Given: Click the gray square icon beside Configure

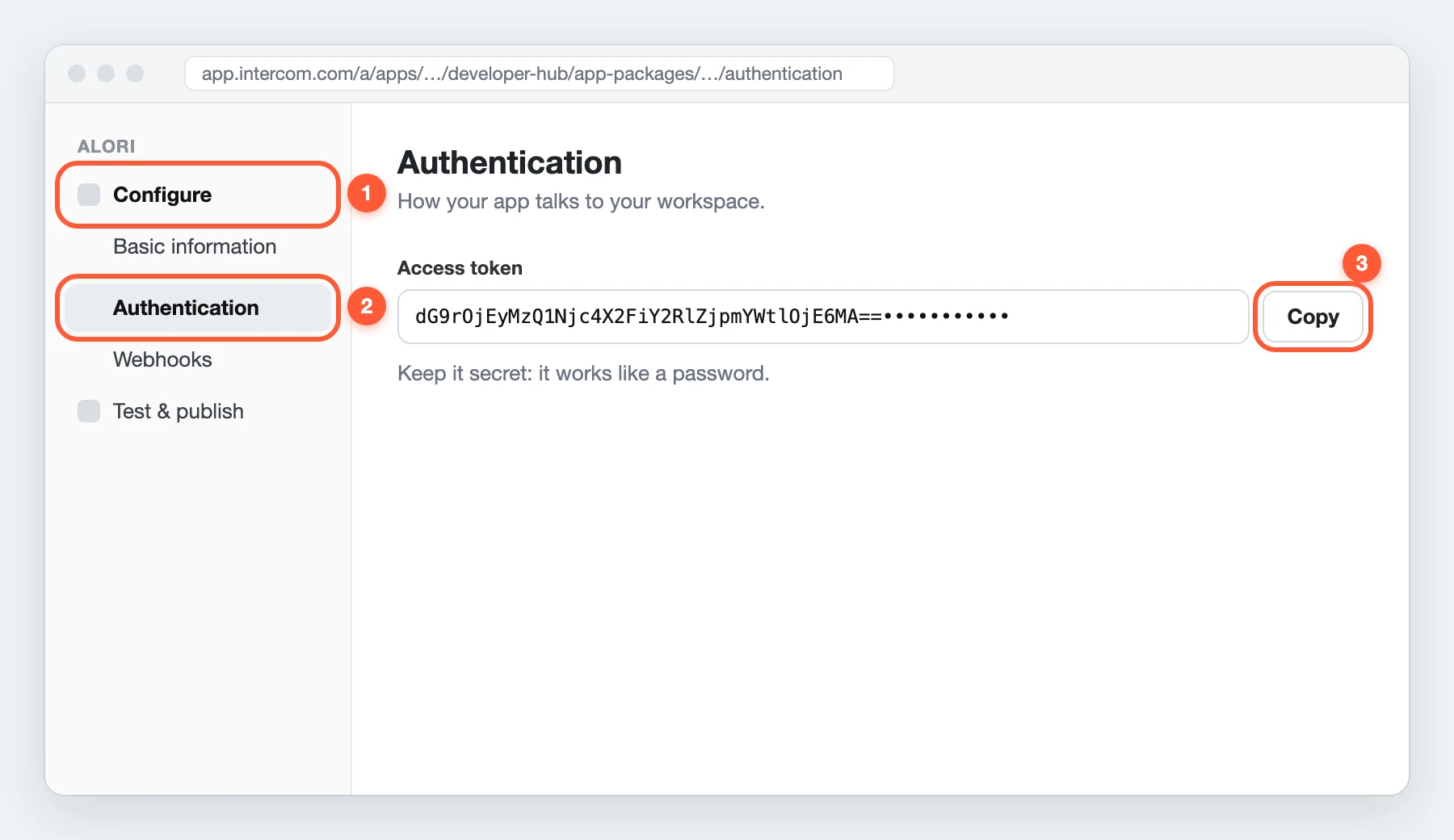Looking at the screenshot, I should pyautogui.click(x=89, y=195).
